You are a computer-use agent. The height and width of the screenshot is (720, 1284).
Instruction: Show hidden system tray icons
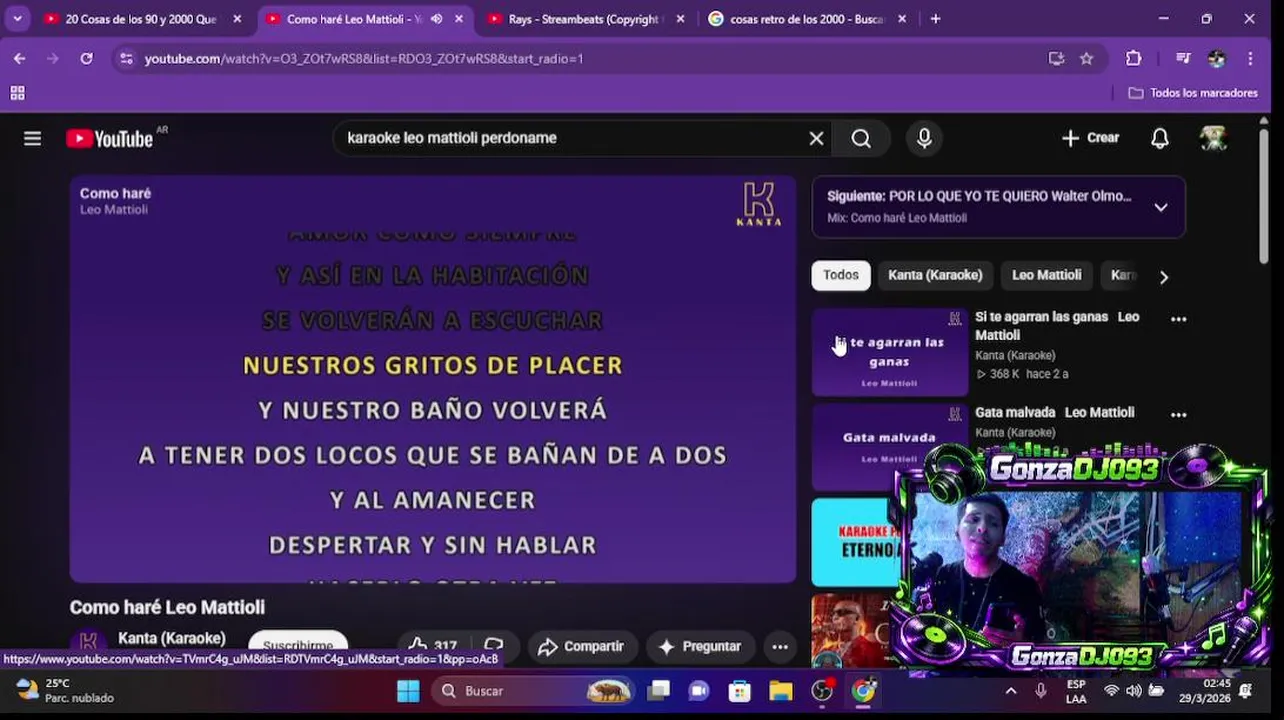pos(1010,691)
